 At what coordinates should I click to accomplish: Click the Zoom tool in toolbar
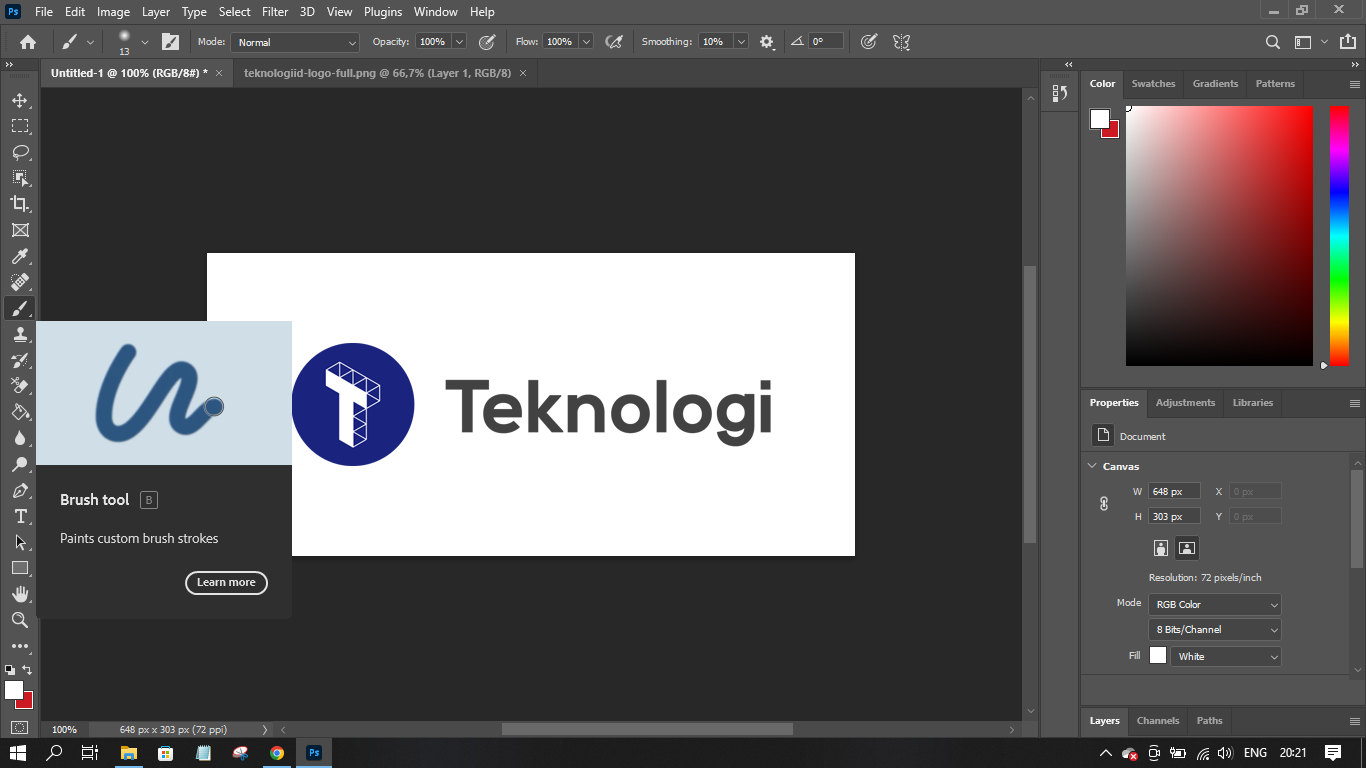pyautogui.click(x=19, y=620)
